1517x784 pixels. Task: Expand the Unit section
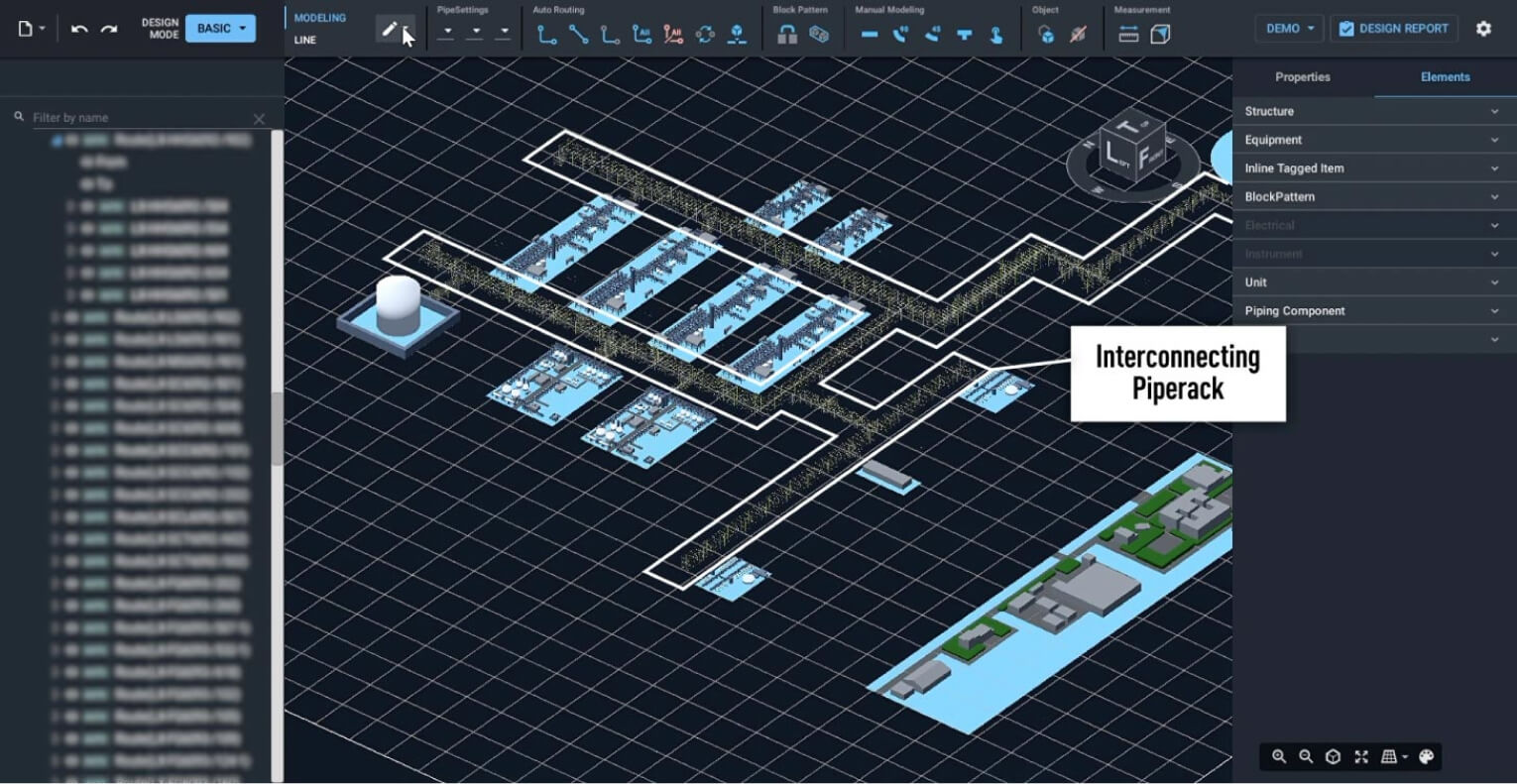[x=1374, y=282]
